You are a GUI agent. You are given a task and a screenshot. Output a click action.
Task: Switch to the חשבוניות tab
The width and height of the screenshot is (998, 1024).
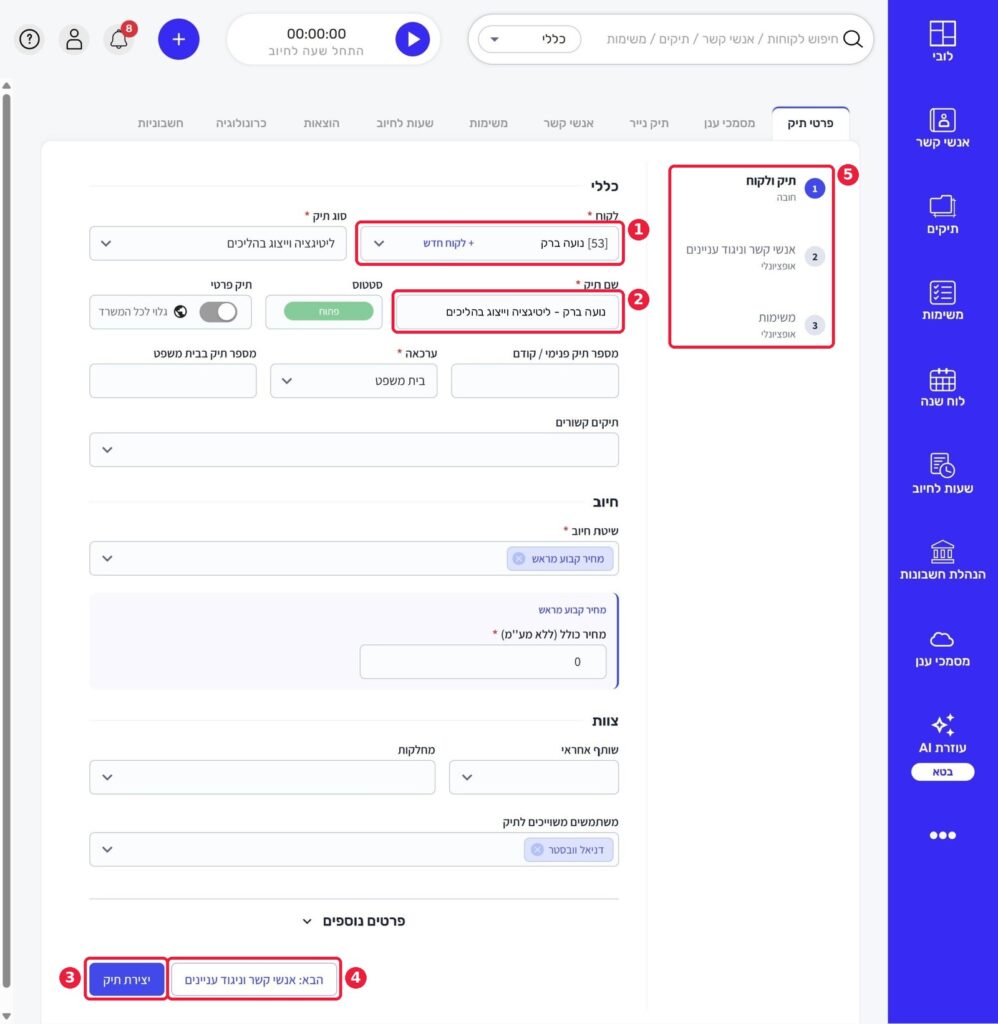click(x=160, y=123)
